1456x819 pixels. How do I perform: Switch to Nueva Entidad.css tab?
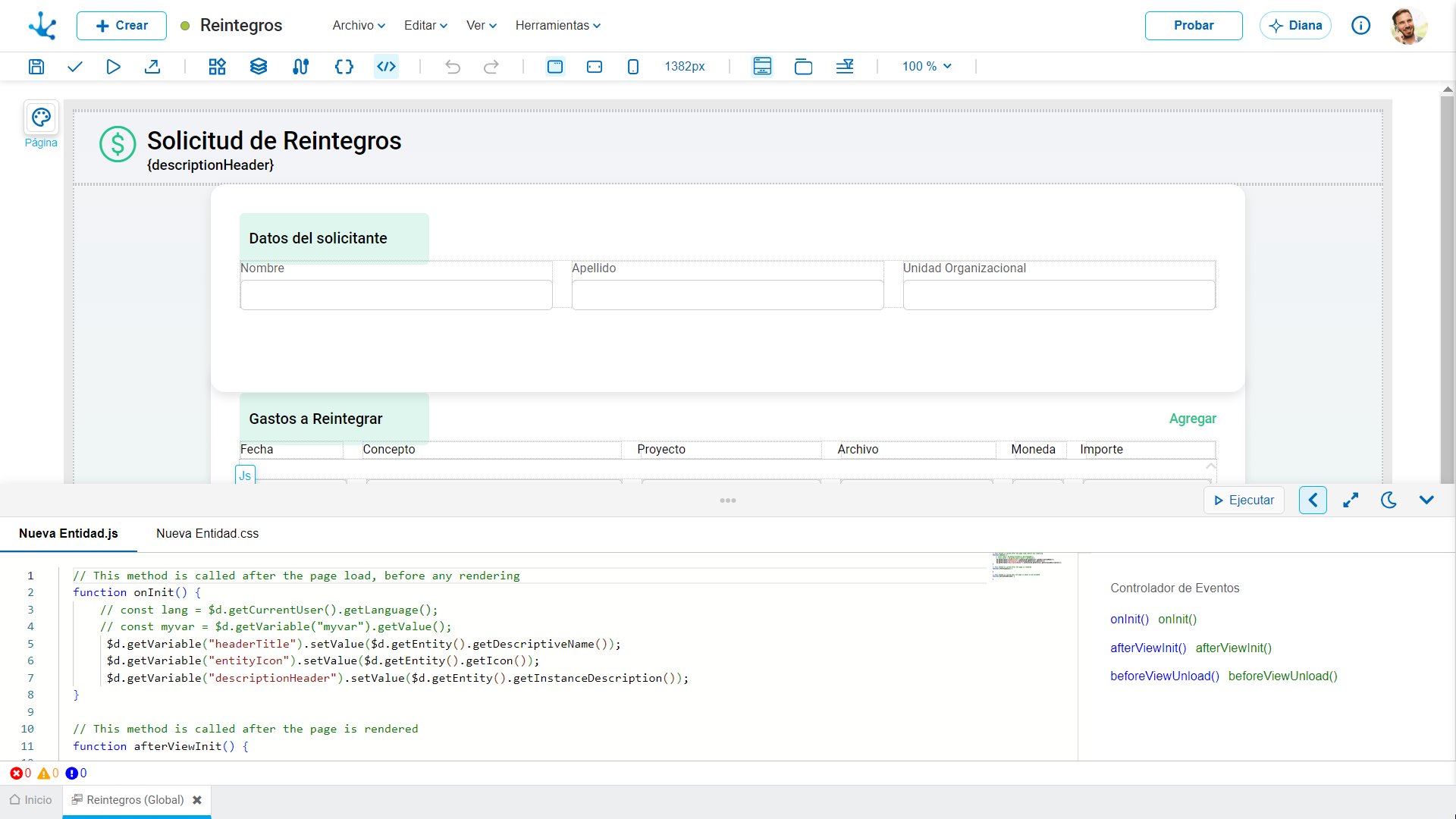click(207, 534)
